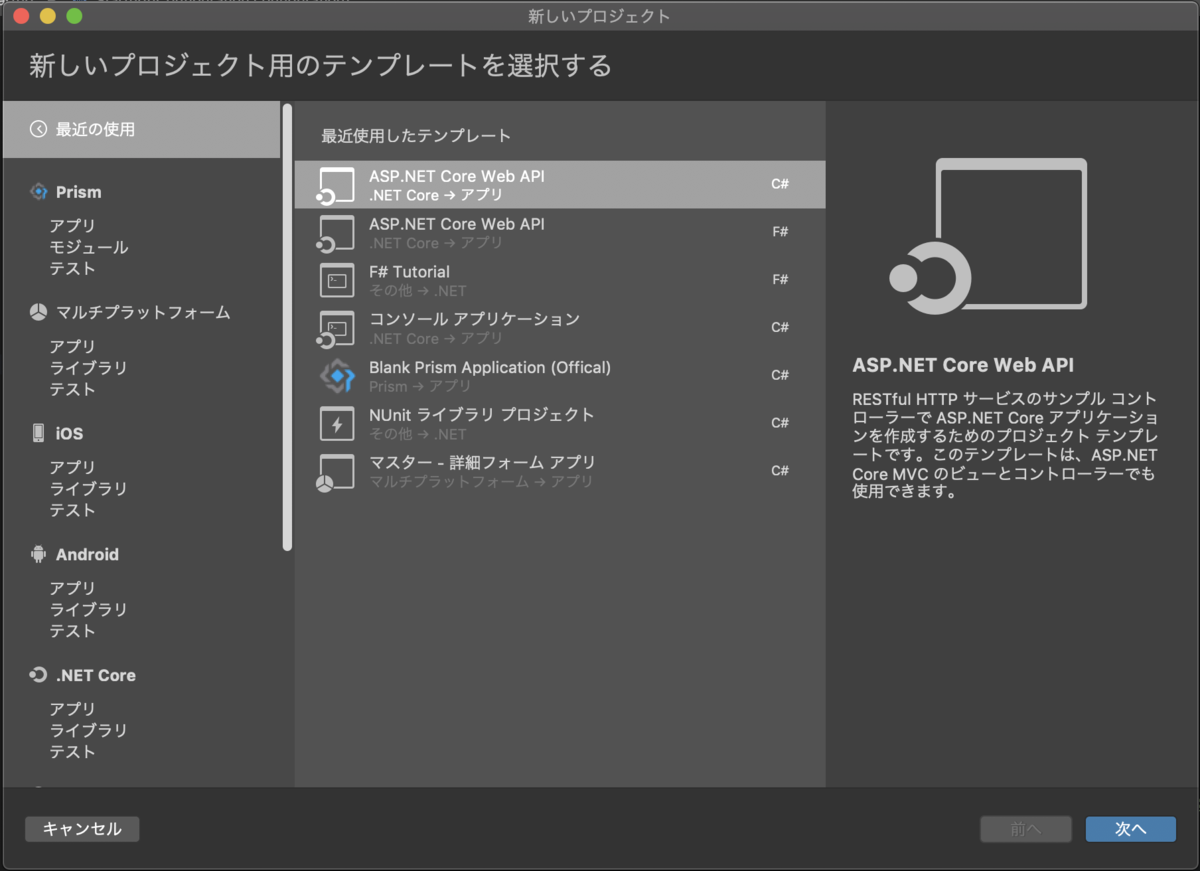Select the ASP.NET Core Web API C# template name
This screenshot has height=871, width=1200.
click(x=457, y=176)
